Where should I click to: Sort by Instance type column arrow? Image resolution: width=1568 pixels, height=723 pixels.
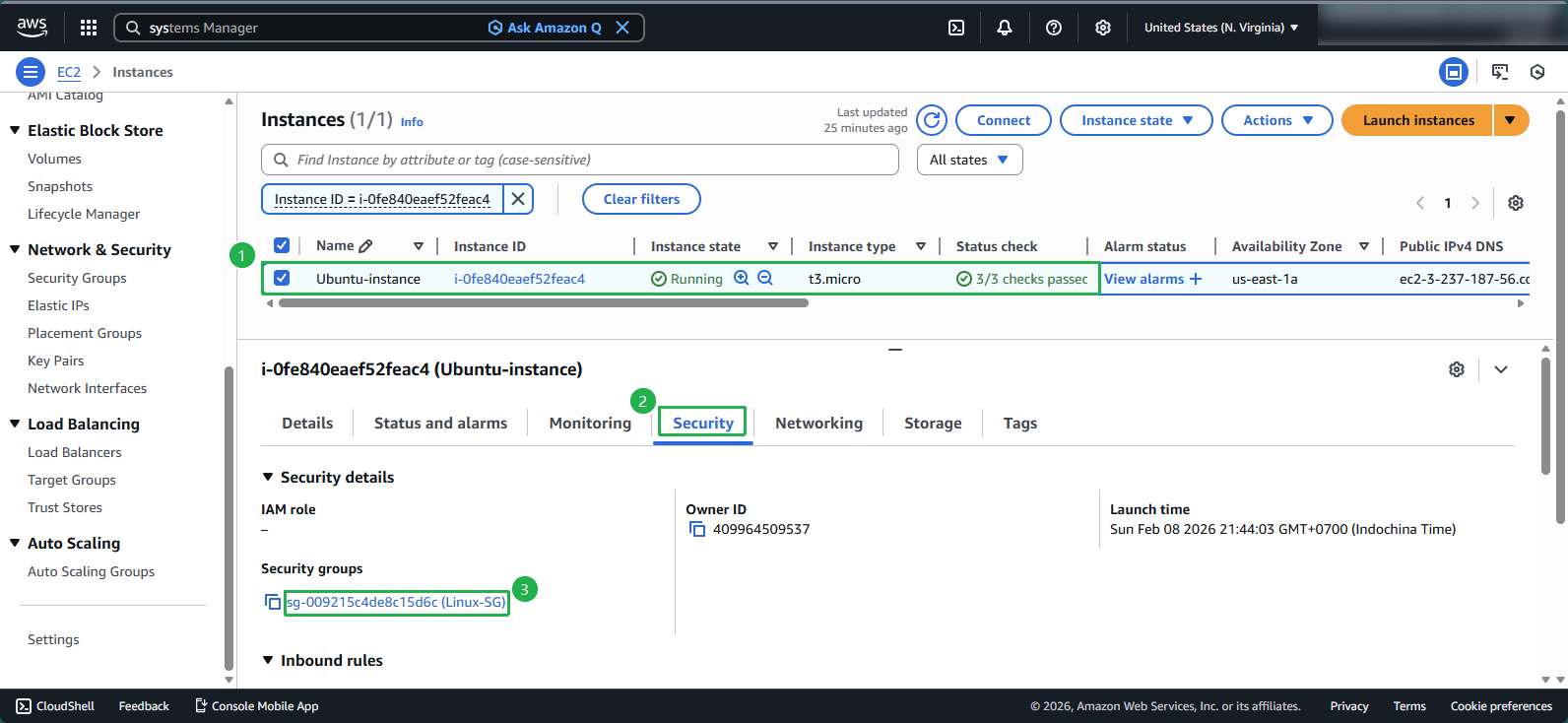coord(921,246)
